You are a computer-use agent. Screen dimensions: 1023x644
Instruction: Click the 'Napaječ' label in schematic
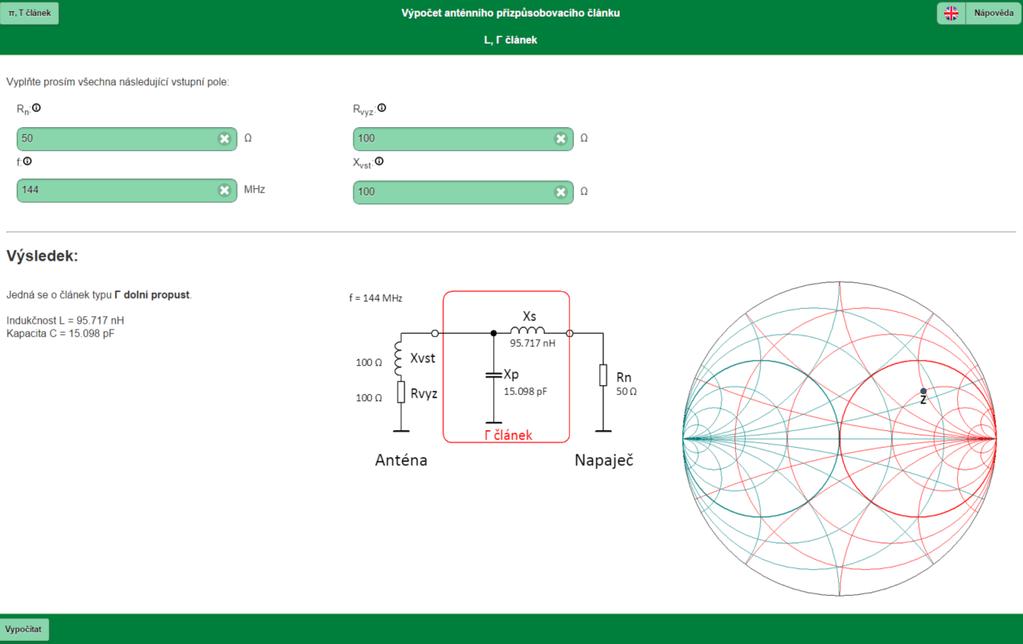(604, 460)
